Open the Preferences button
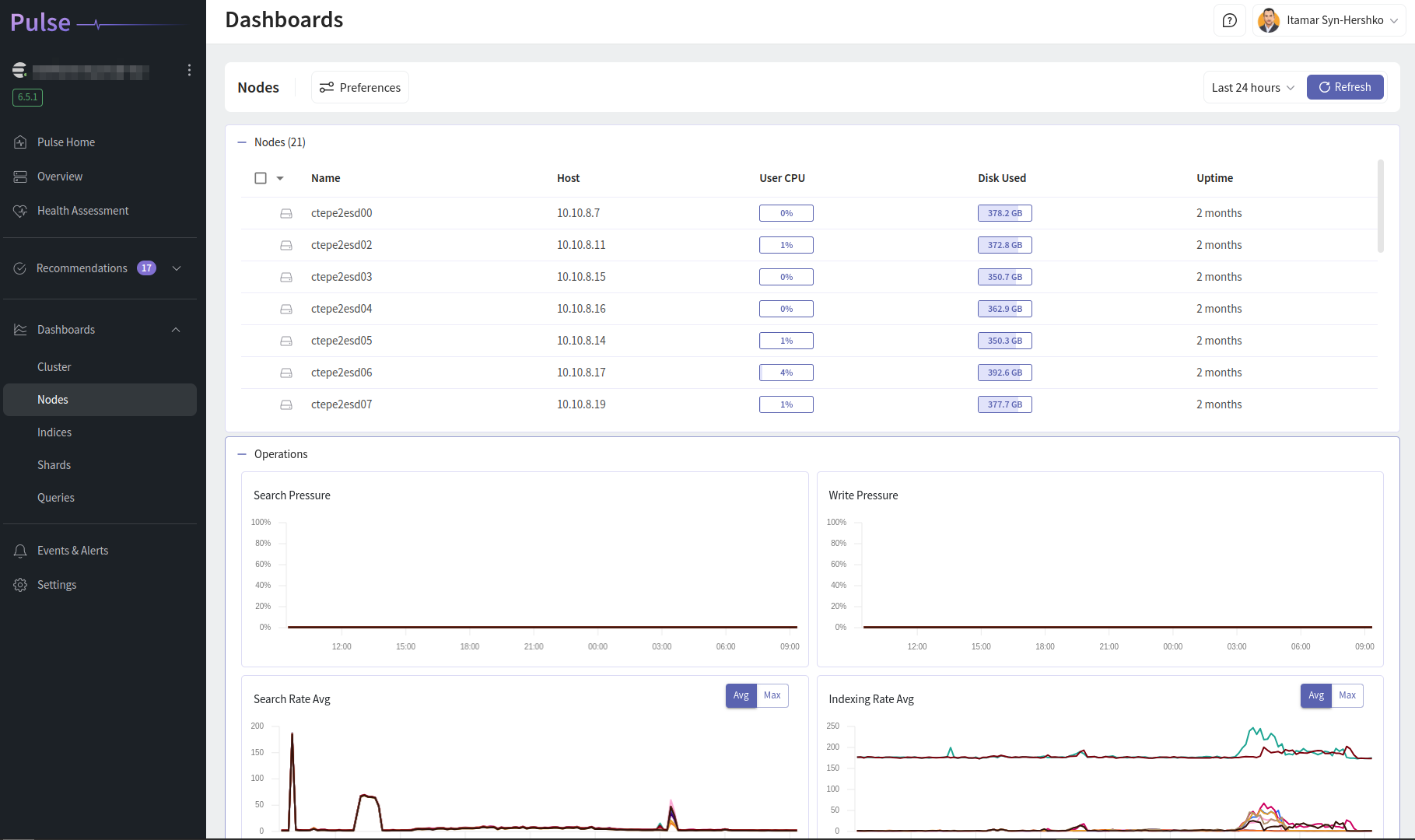The image size is (1415, 840). point(360,87)
